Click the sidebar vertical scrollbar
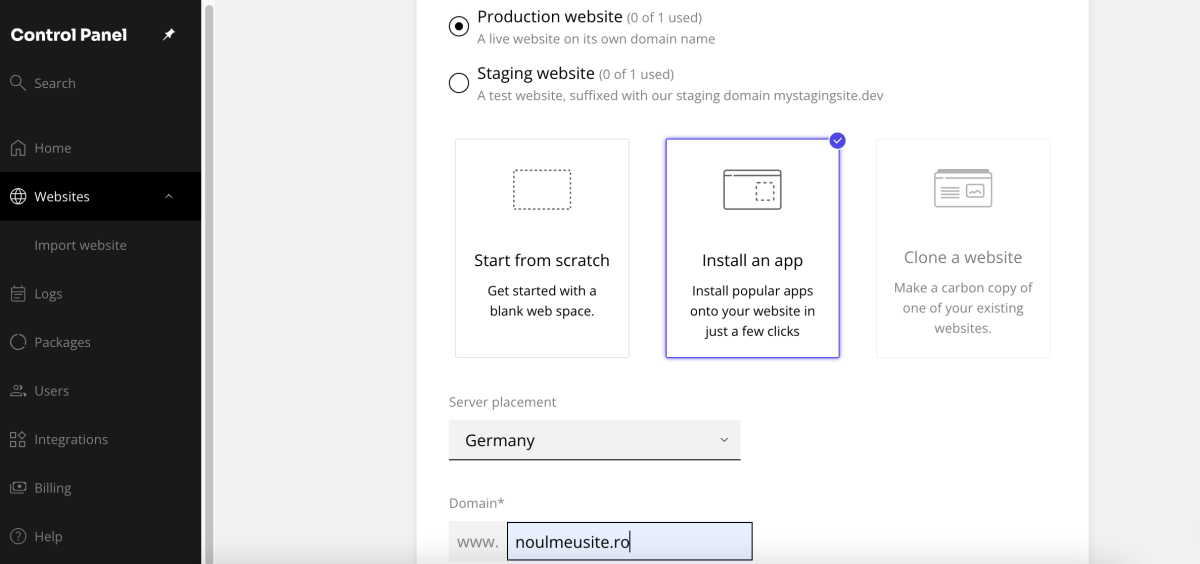 pyautogui.click(x=209, y=280)
